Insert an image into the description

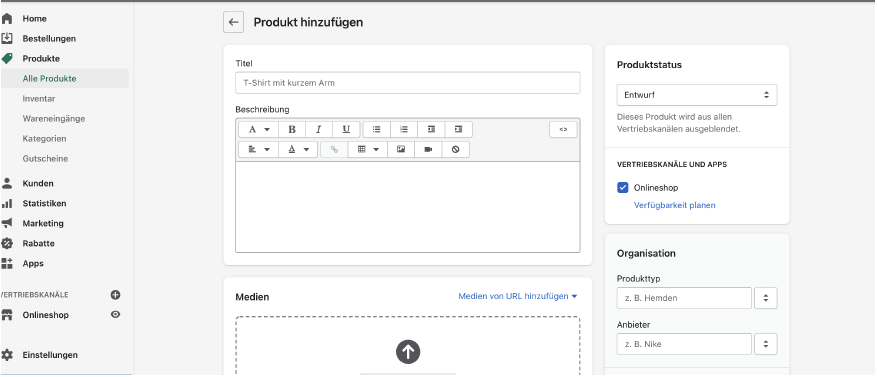[400, 149]
